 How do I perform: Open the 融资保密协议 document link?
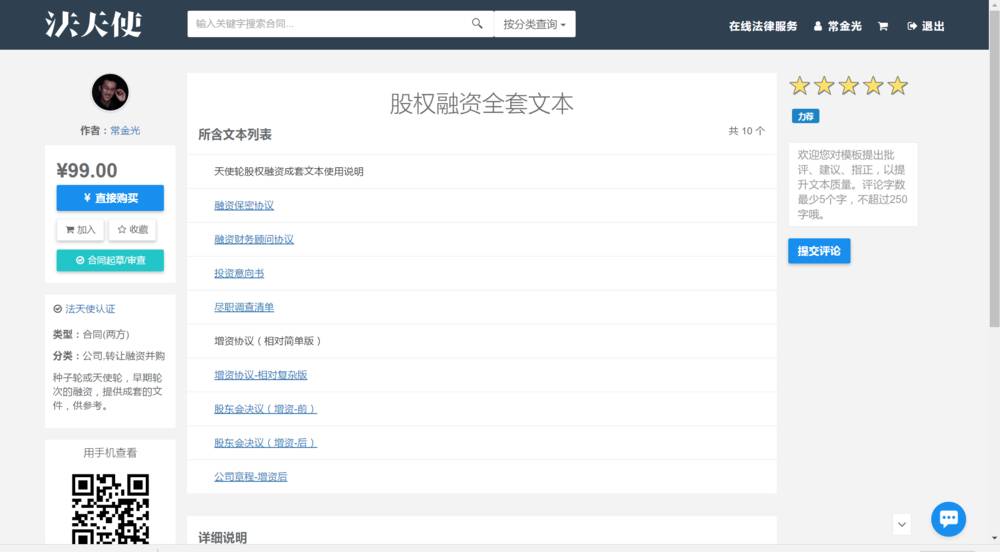(x=244, y=206)
